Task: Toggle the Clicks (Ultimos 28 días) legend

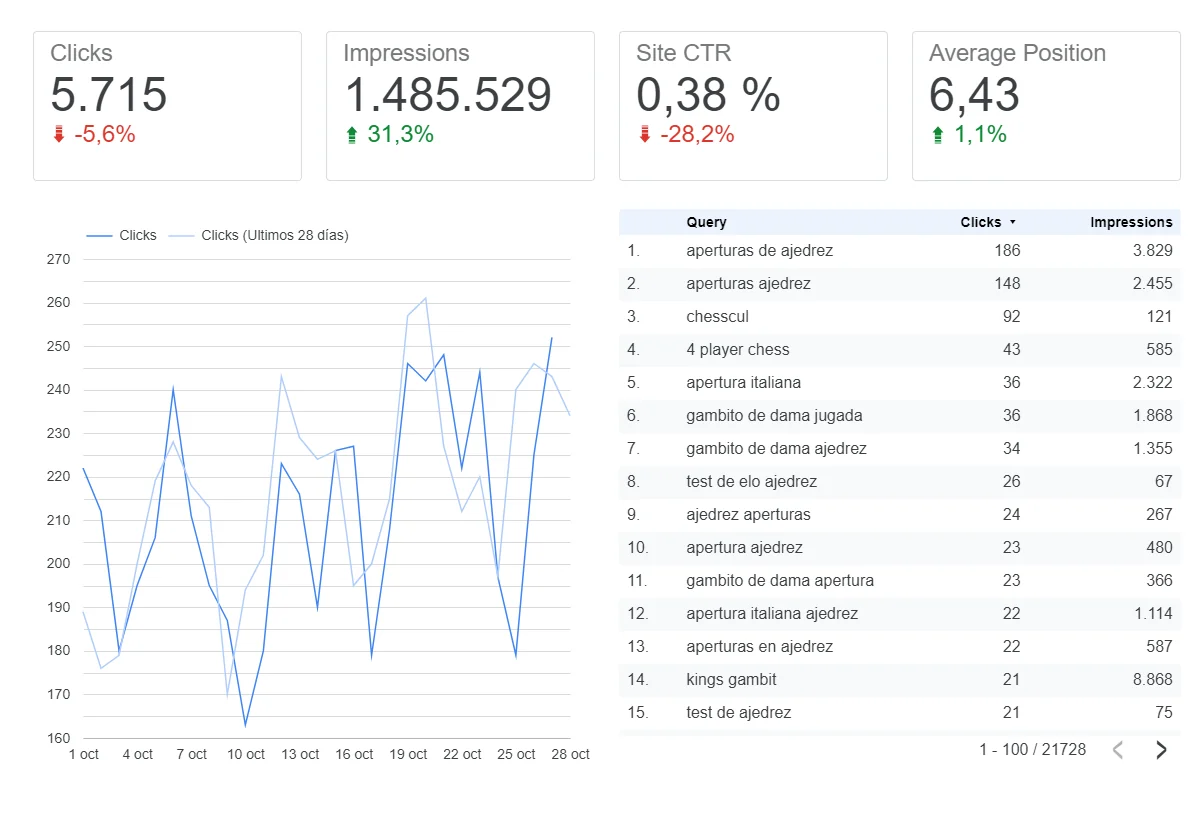Action: point(258,236)
